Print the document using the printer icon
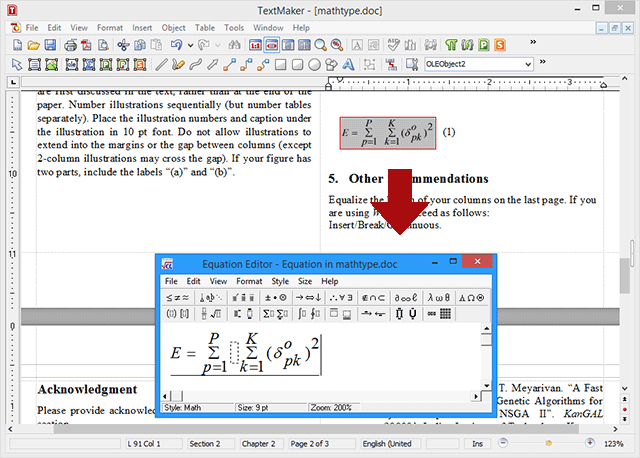Image resolution: width=640 pixels, height=458 pixels. [70, 45]
